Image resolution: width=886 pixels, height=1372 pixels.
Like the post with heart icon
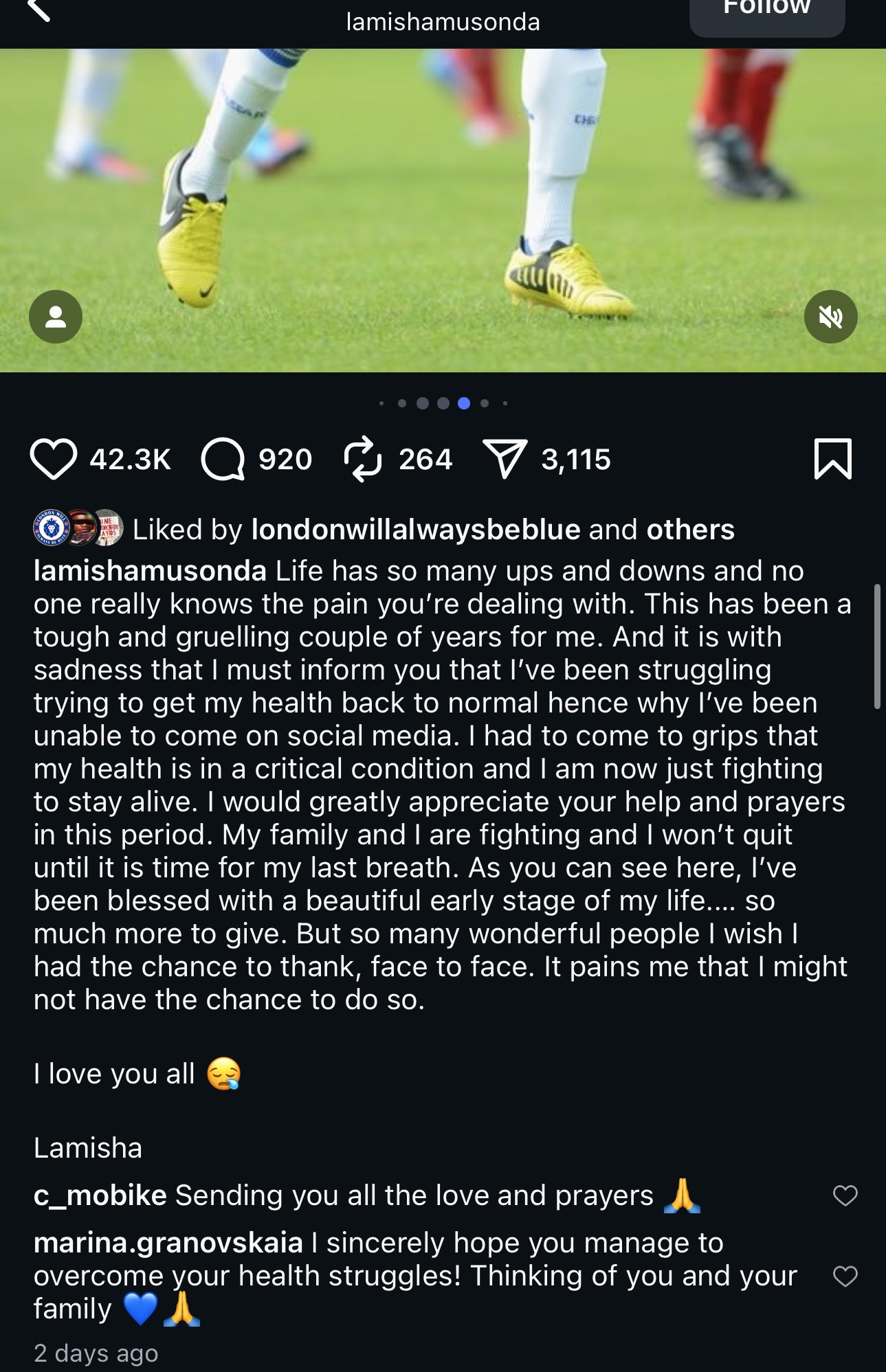53,459
